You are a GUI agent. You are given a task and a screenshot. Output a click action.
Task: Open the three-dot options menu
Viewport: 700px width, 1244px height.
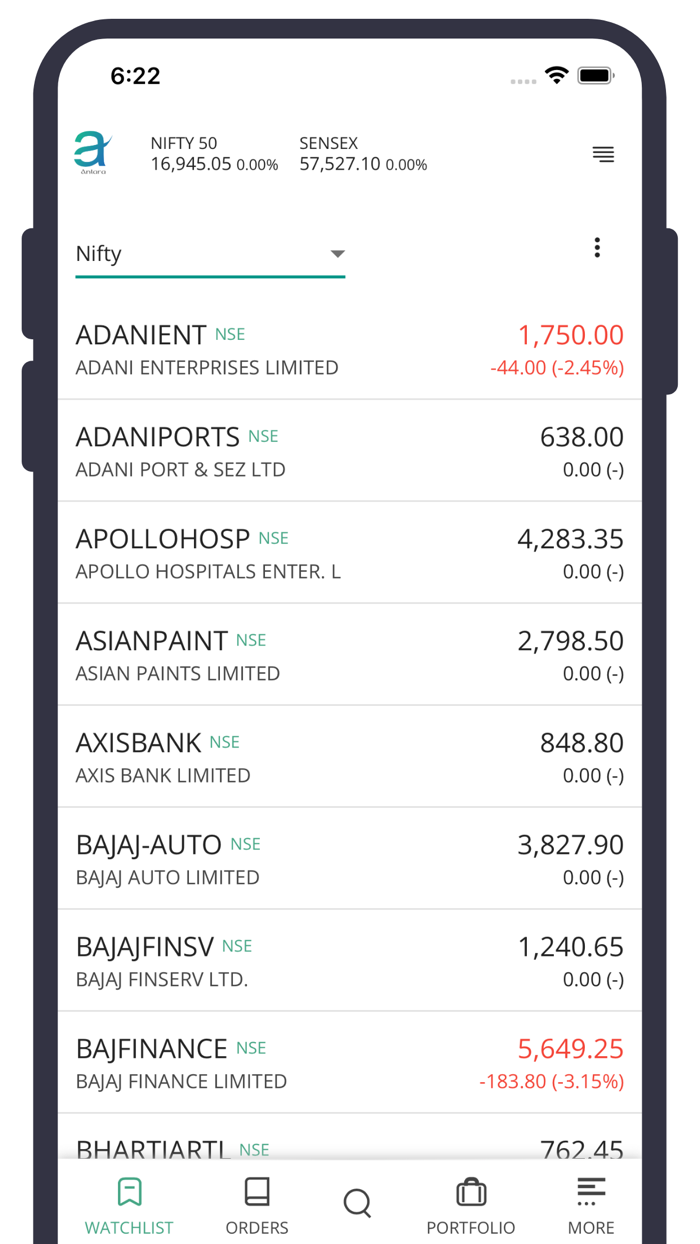pos(597,247)
